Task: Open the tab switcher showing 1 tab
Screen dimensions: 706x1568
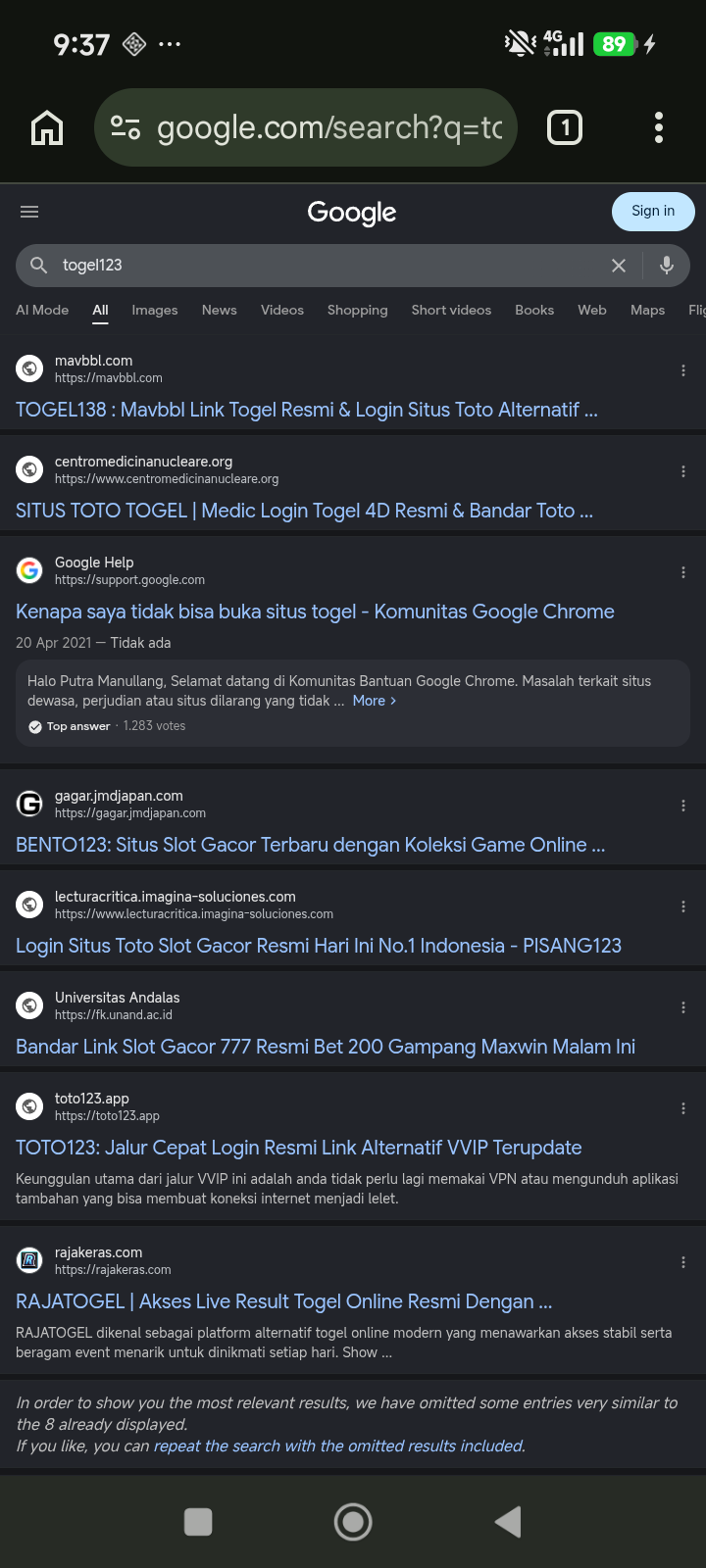Action: (x=564, y=127)
